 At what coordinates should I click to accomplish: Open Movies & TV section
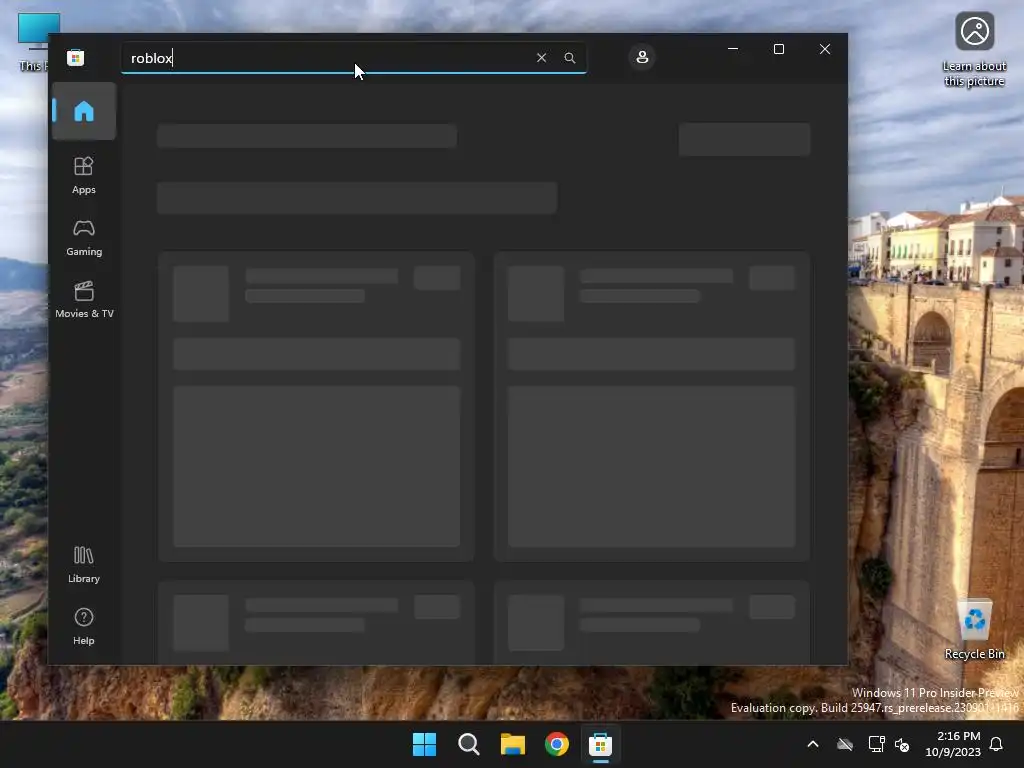[x=84, y=300]
